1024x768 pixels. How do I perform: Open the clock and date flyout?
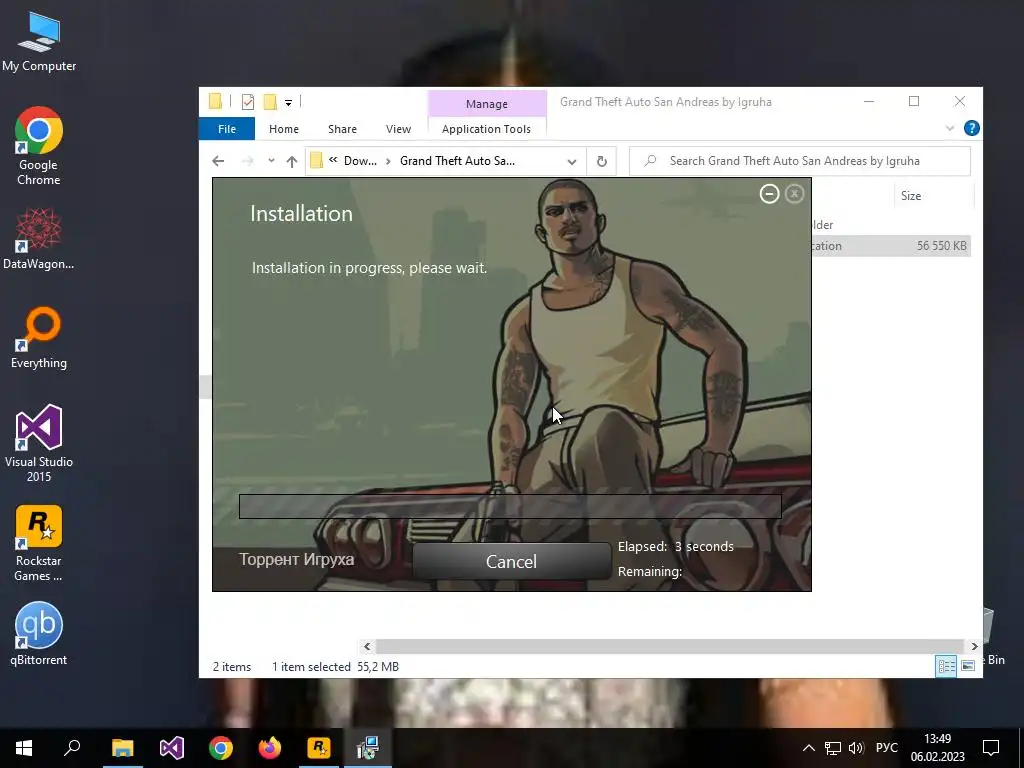[x=938, y=748]
